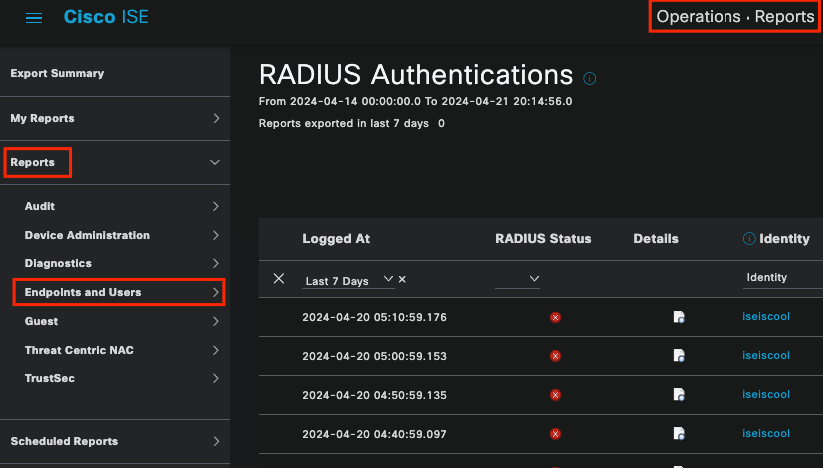The width and height of the screenshot is (823, 468).
Task: Open Endpoints and Users reports category
Action: tap(83, 292)
